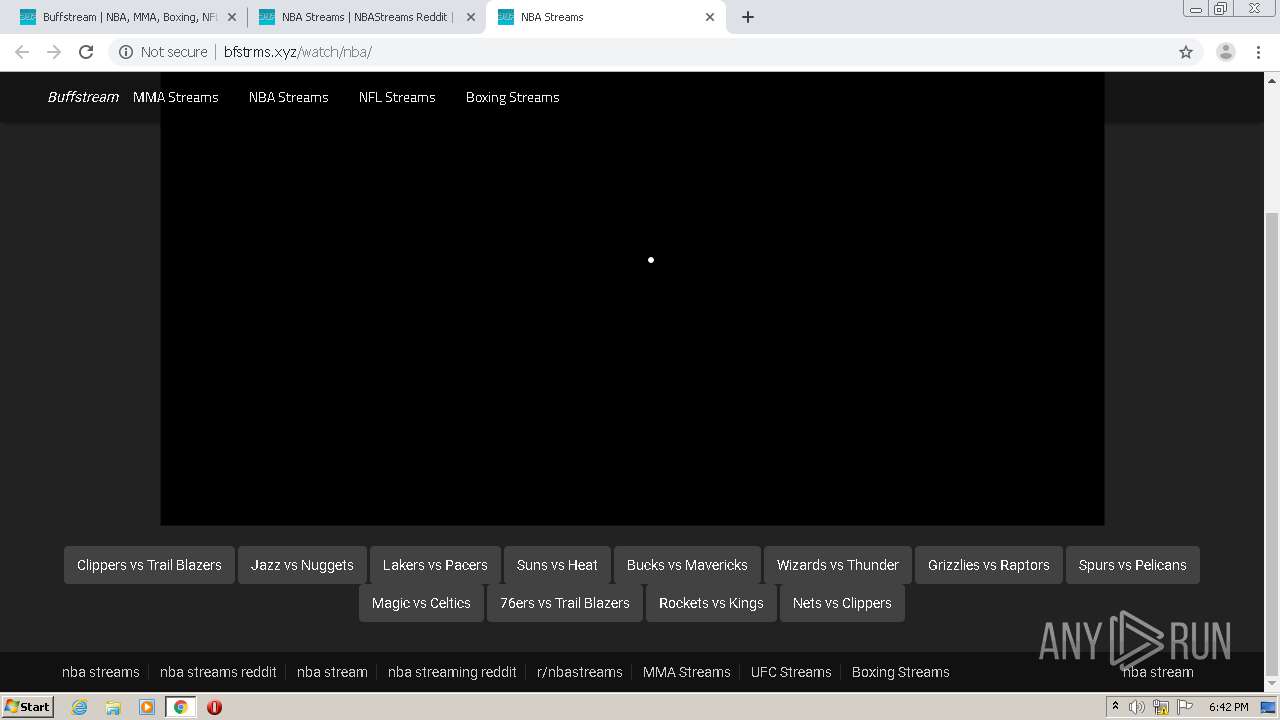Click the 6:42 PM clock

pyautogui.click(x=1228, y=707)
